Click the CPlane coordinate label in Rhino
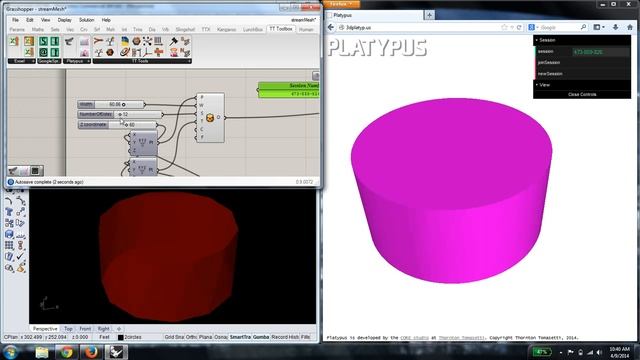Image resolution: width=640 pixels, height=360 pixels. (10, 337)
